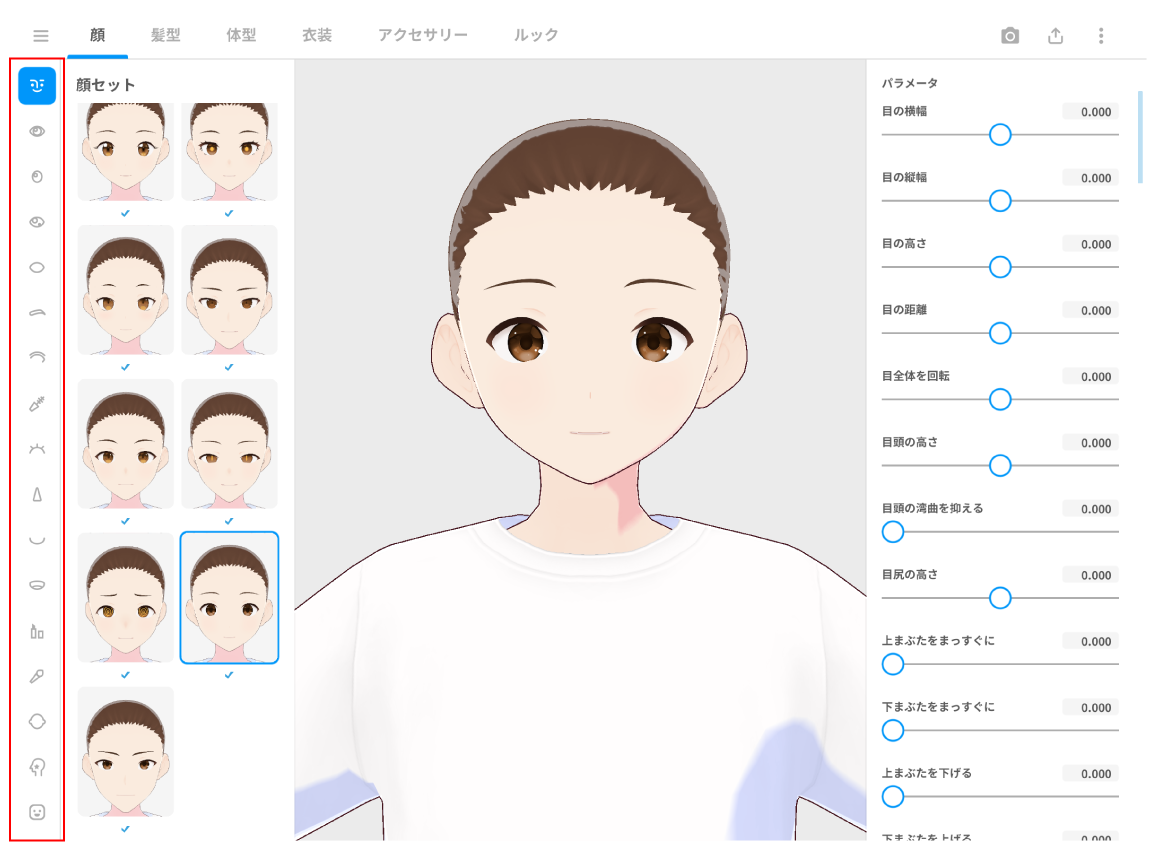Open the three-dot more options menu
Screen dimensions: 1160x855
coord(1101,36)
